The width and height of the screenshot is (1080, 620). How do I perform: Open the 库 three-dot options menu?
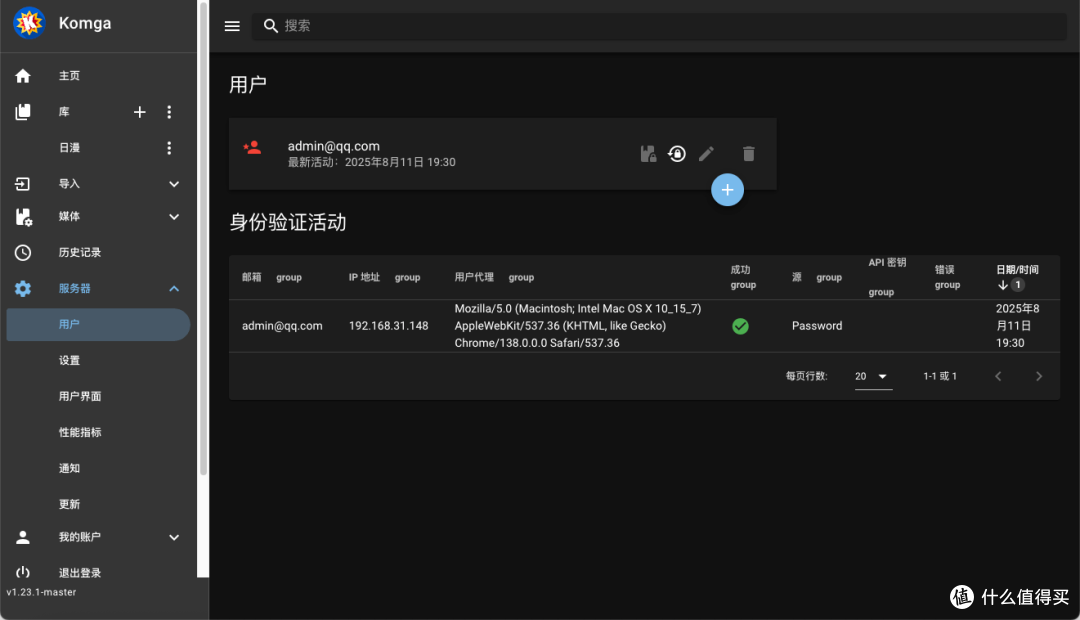[x=169, y=112]
